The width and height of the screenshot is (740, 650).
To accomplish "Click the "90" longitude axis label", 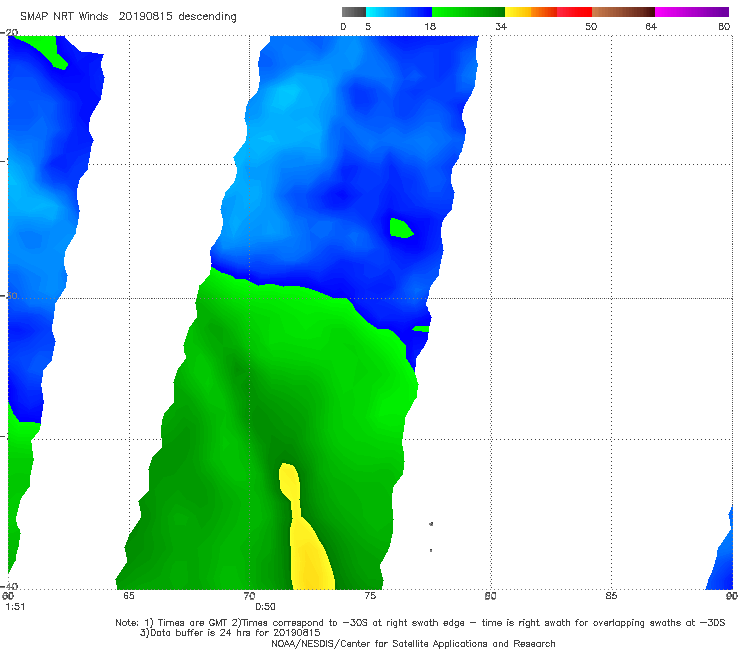I will click(732, 596).
